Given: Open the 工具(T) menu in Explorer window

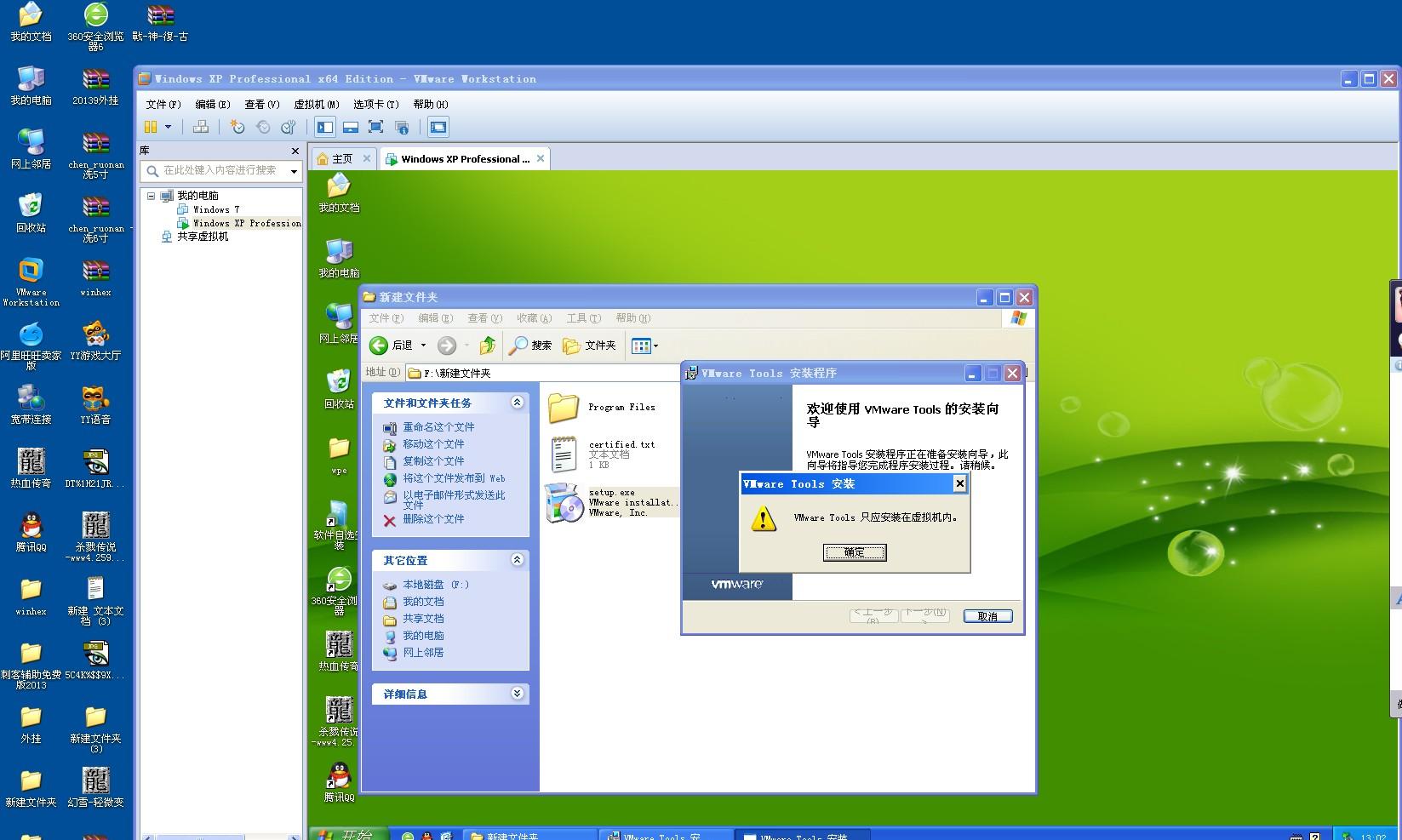Looking at the screenshot, I should coord(584,318).
